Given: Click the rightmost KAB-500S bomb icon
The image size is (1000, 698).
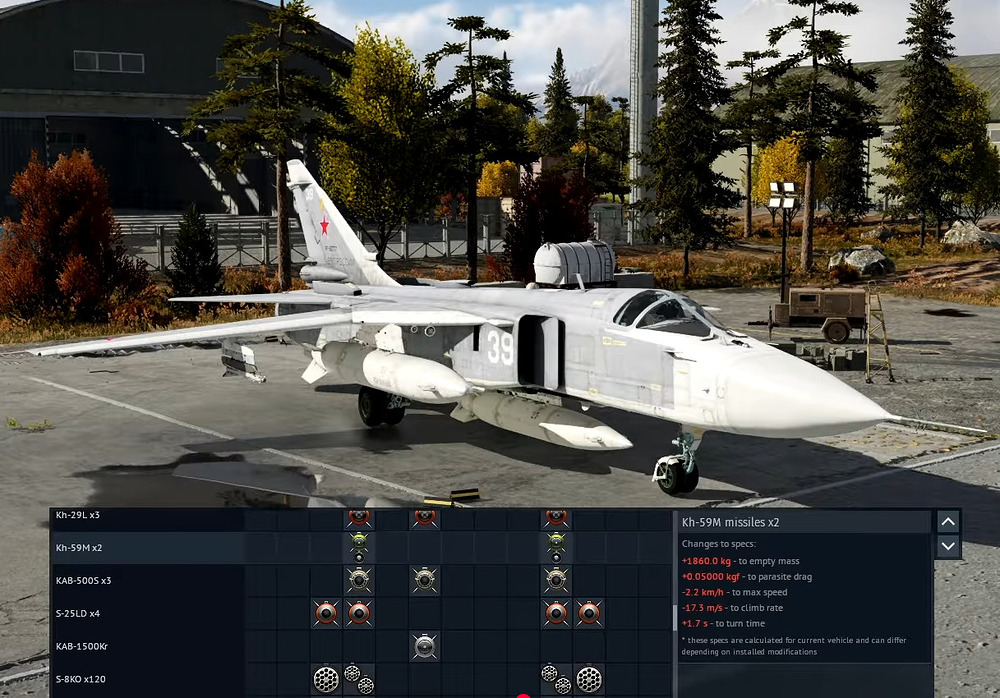Looking at the screenshot, I should click(x=556, y=580).
